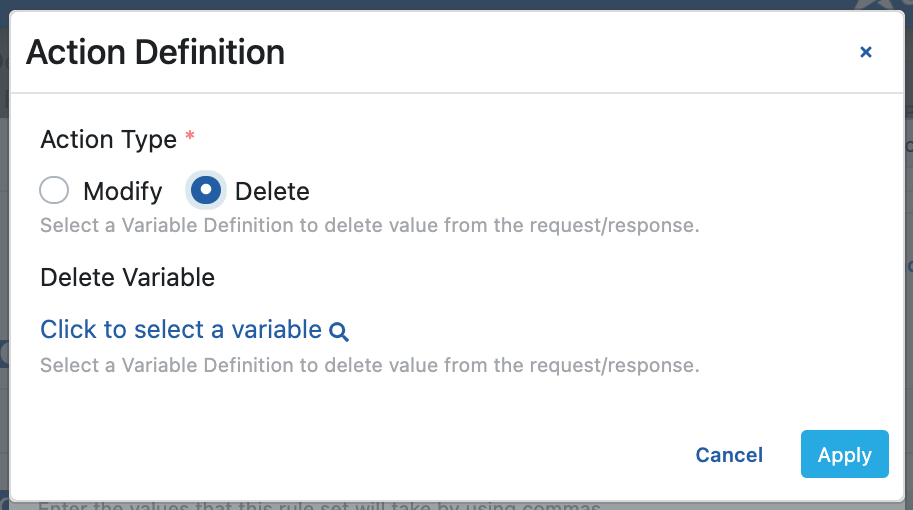Click the Delete Variable section label

pos(127,277)
